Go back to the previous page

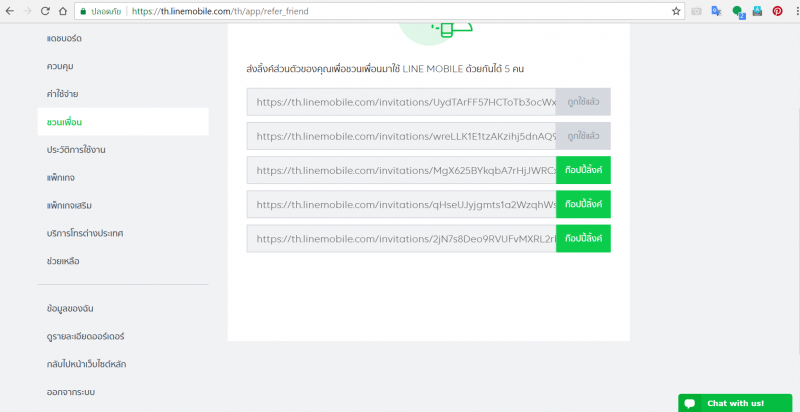(10, 11)
